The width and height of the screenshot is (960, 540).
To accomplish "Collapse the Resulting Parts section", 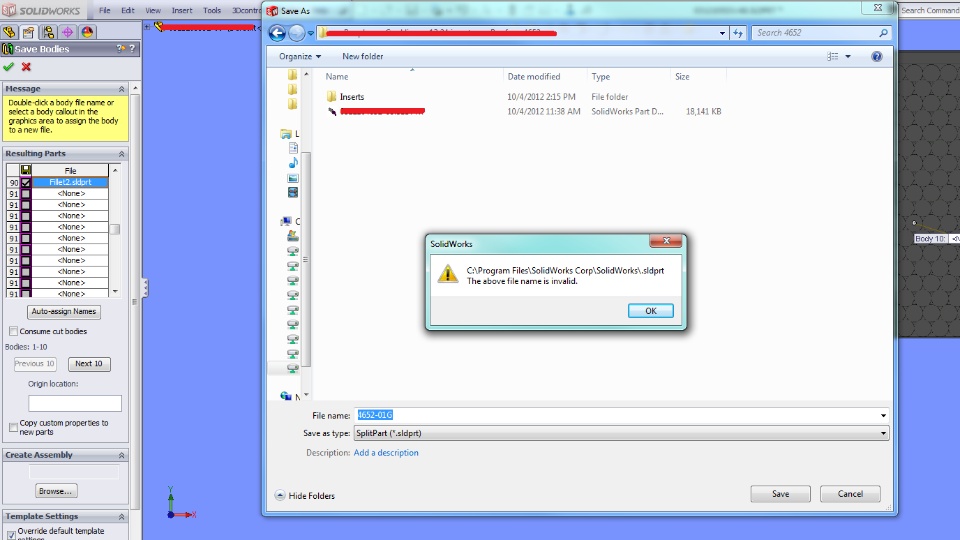I will (121, 154).
